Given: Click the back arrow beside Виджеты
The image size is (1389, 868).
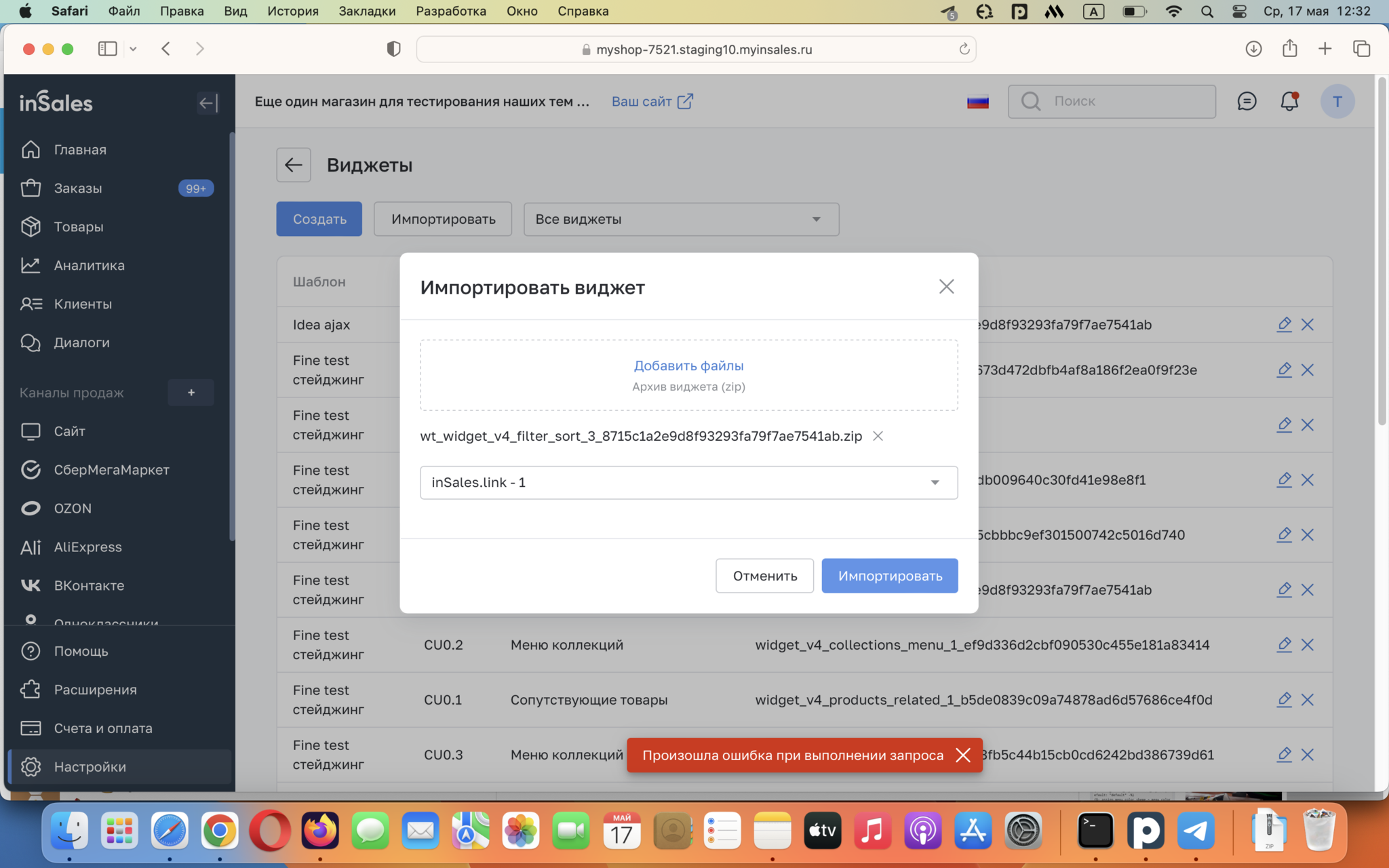Looking at the screenshot, I should tap(293, 165).
